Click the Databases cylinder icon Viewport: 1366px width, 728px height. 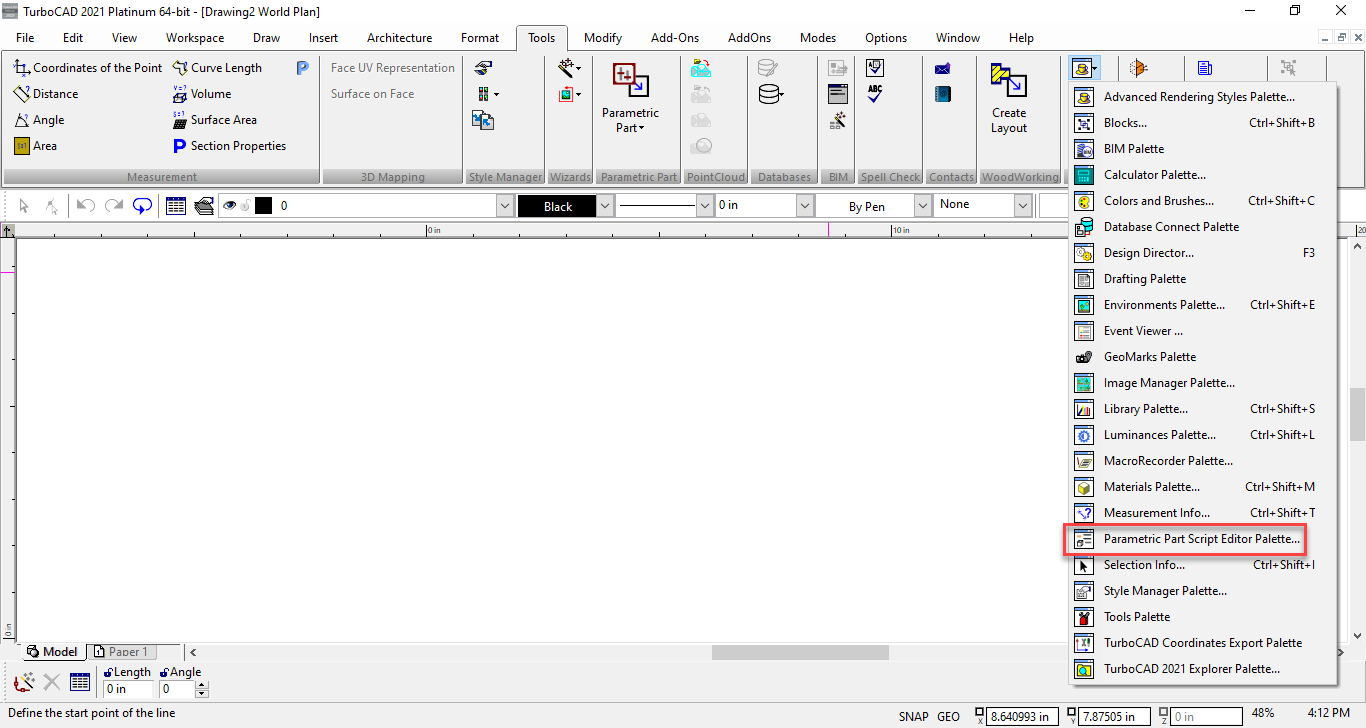pyautogui.click(x=770, y=95)
